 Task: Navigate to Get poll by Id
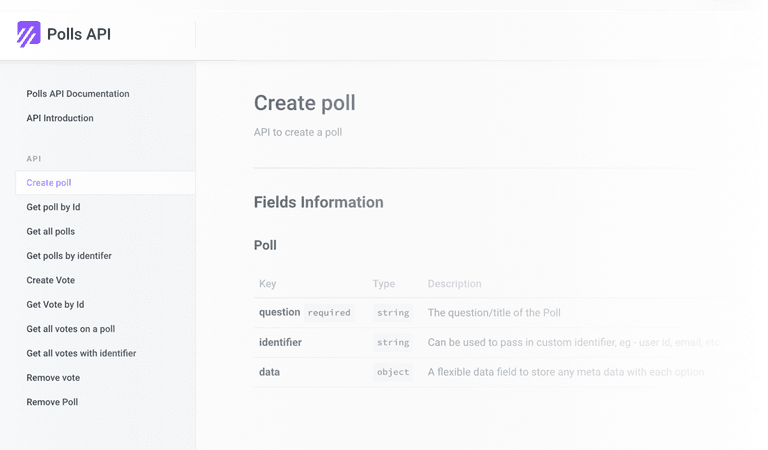pos(53,207)
